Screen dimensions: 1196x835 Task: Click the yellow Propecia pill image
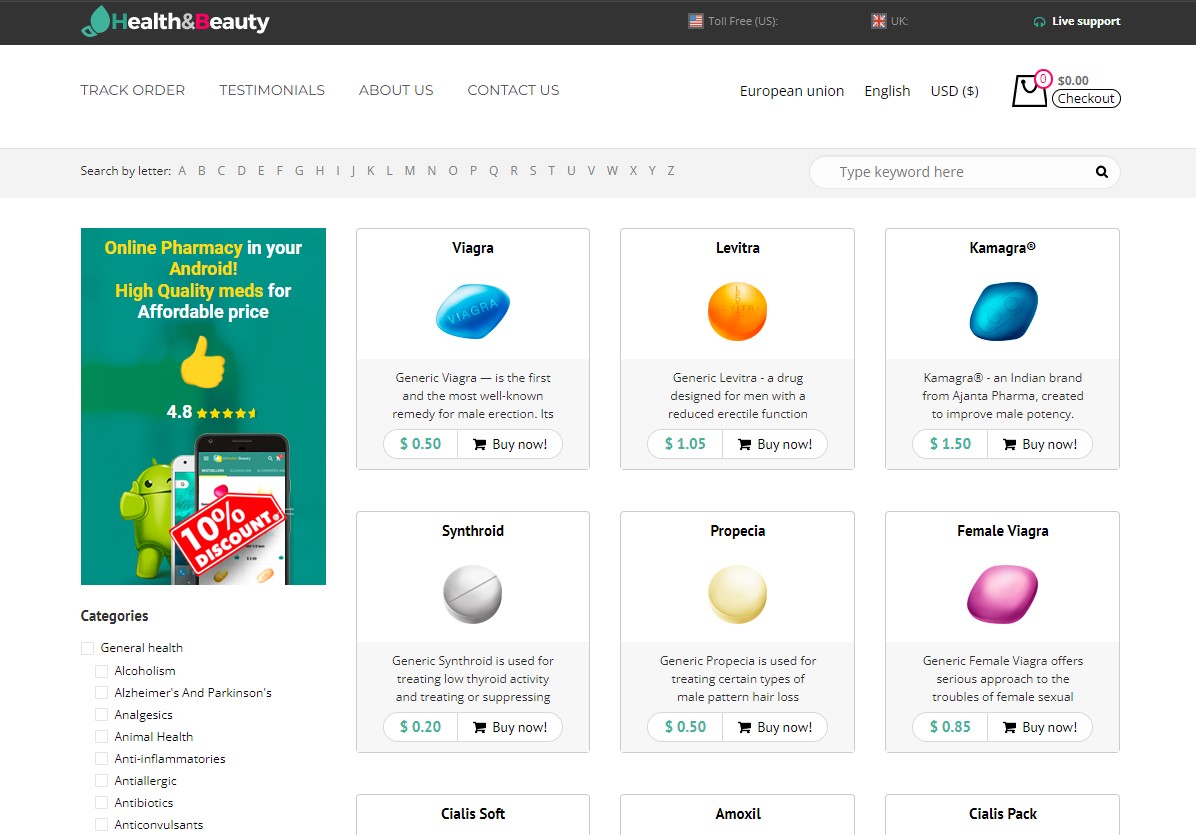pyautogui.click(x=737, y=594)
